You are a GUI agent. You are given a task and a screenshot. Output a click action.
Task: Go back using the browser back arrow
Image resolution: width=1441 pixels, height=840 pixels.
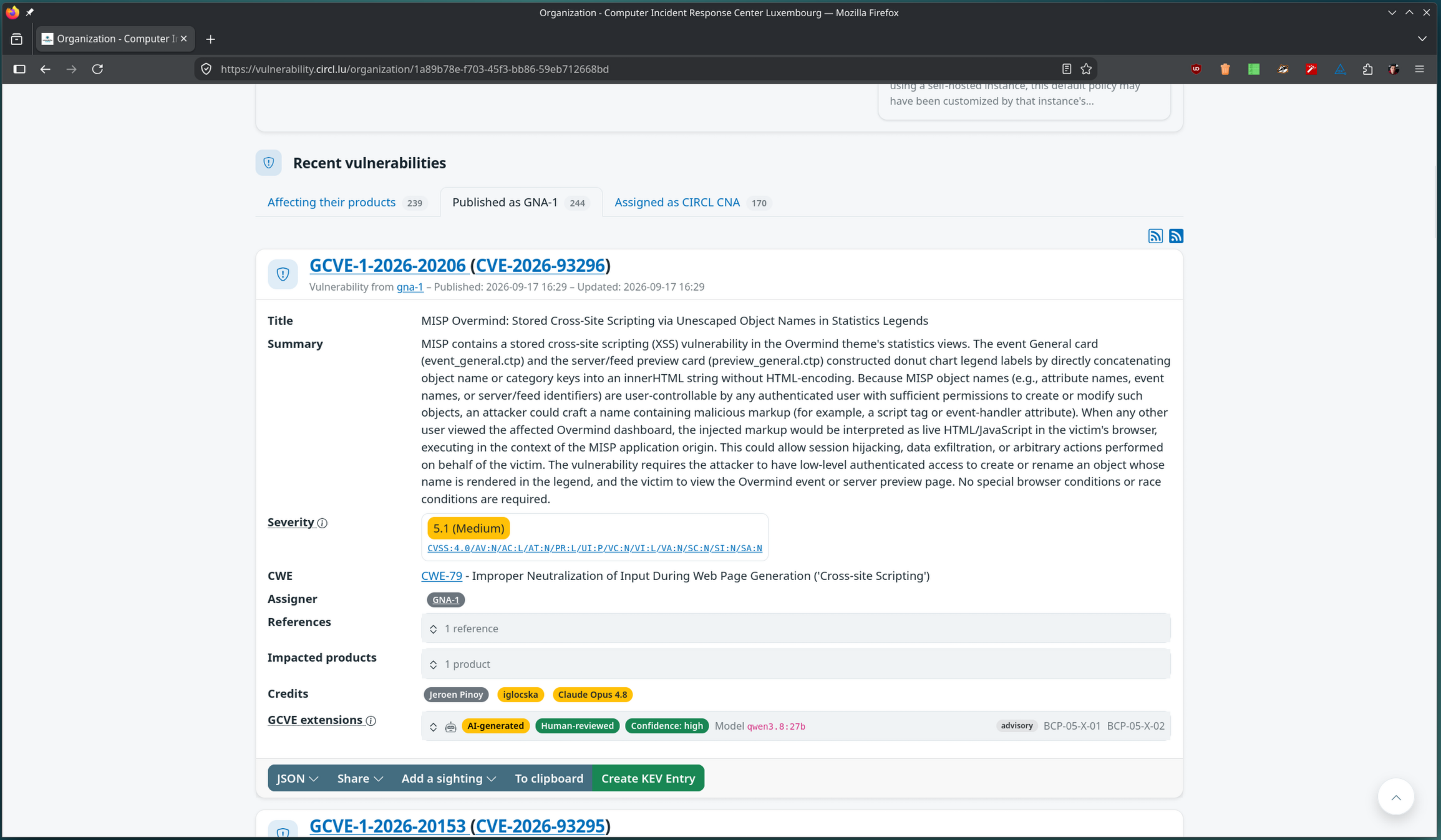click(x=45, y=69)
